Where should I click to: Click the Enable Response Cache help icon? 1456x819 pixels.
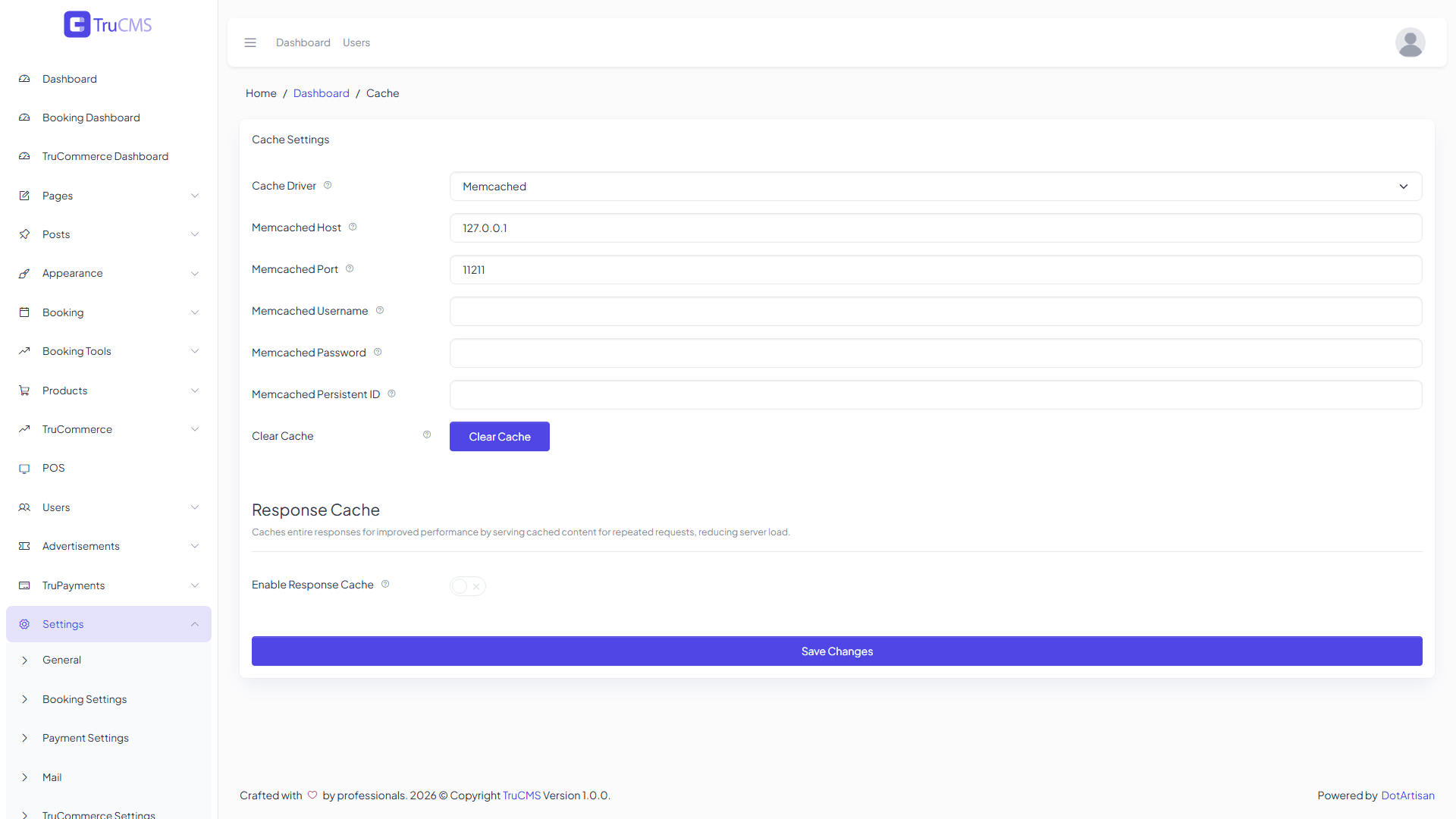[x=385, y=584]
